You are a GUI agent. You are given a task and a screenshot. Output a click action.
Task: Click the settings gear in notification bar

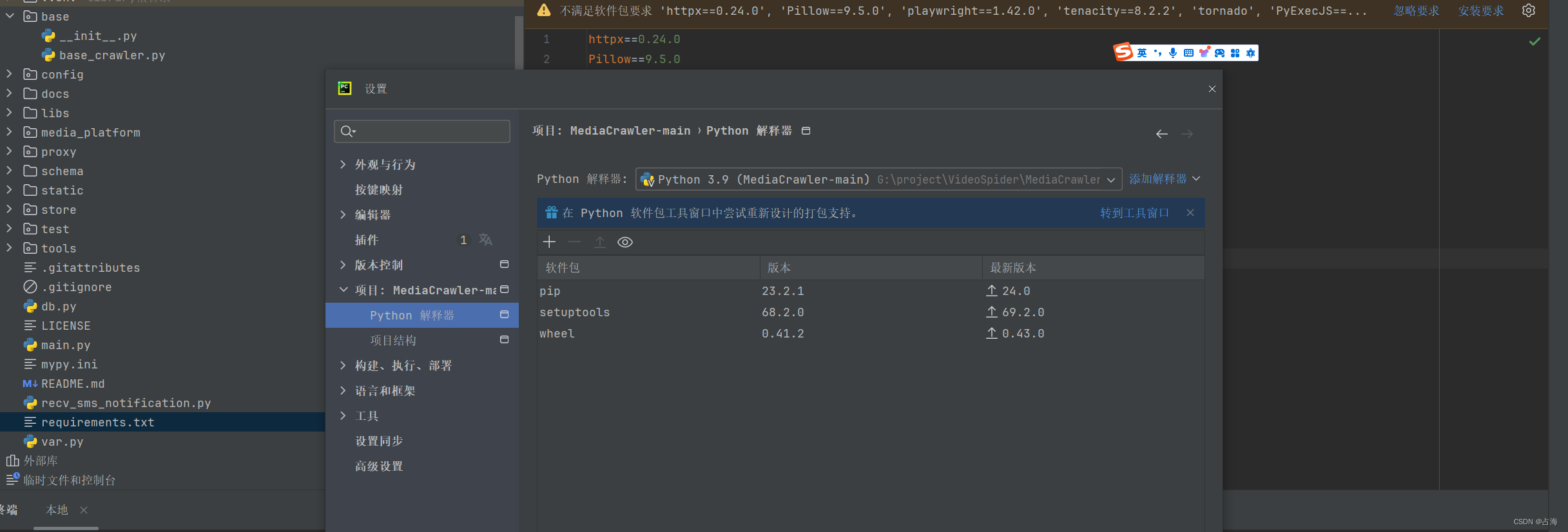point(1529,10)
